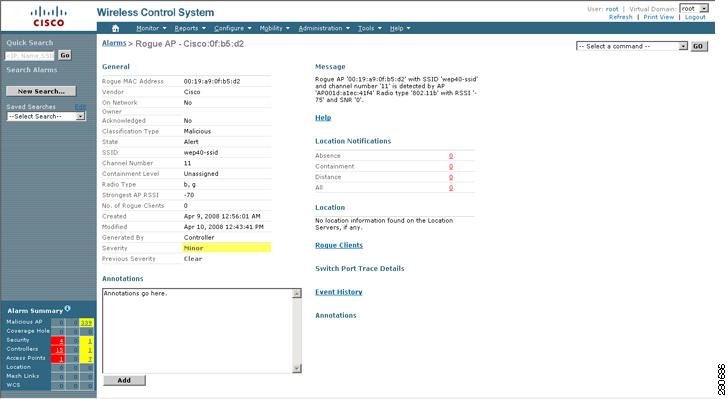Open Alarm Summary info icon
The width and height of the screenshot is (728, 399).
(x=68, y=308)
